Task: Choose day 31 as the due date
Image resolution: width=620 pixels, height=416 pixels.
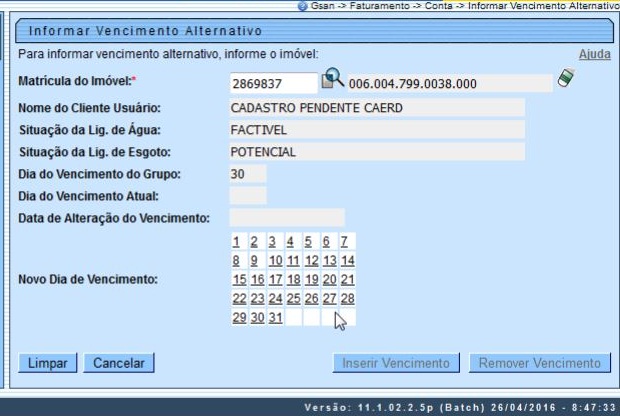Action: point(276,318)
